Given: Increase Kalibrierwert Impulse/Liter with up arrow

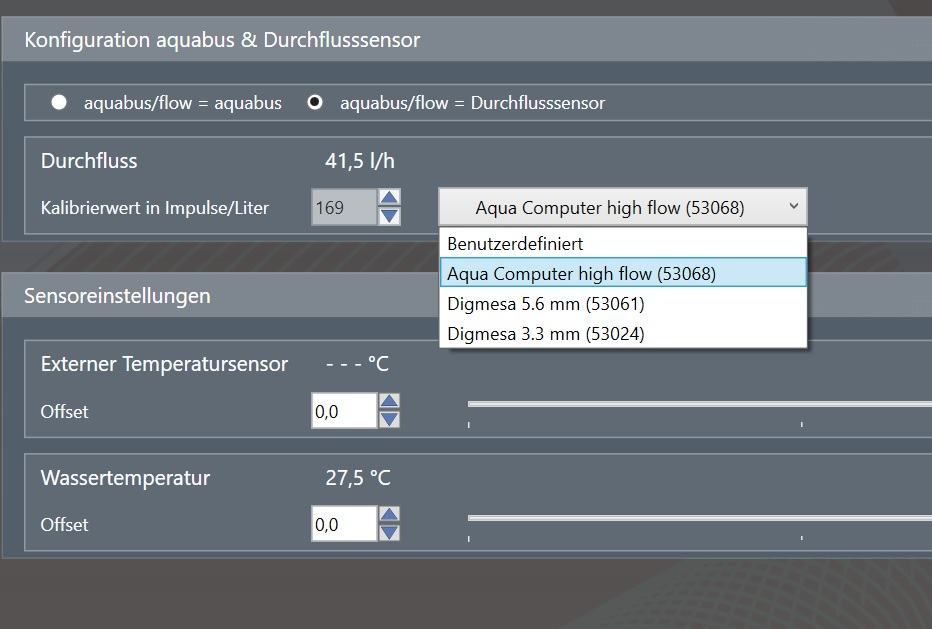Looking at the screenshot, I should pyautogui.click(x=389, y=197).
